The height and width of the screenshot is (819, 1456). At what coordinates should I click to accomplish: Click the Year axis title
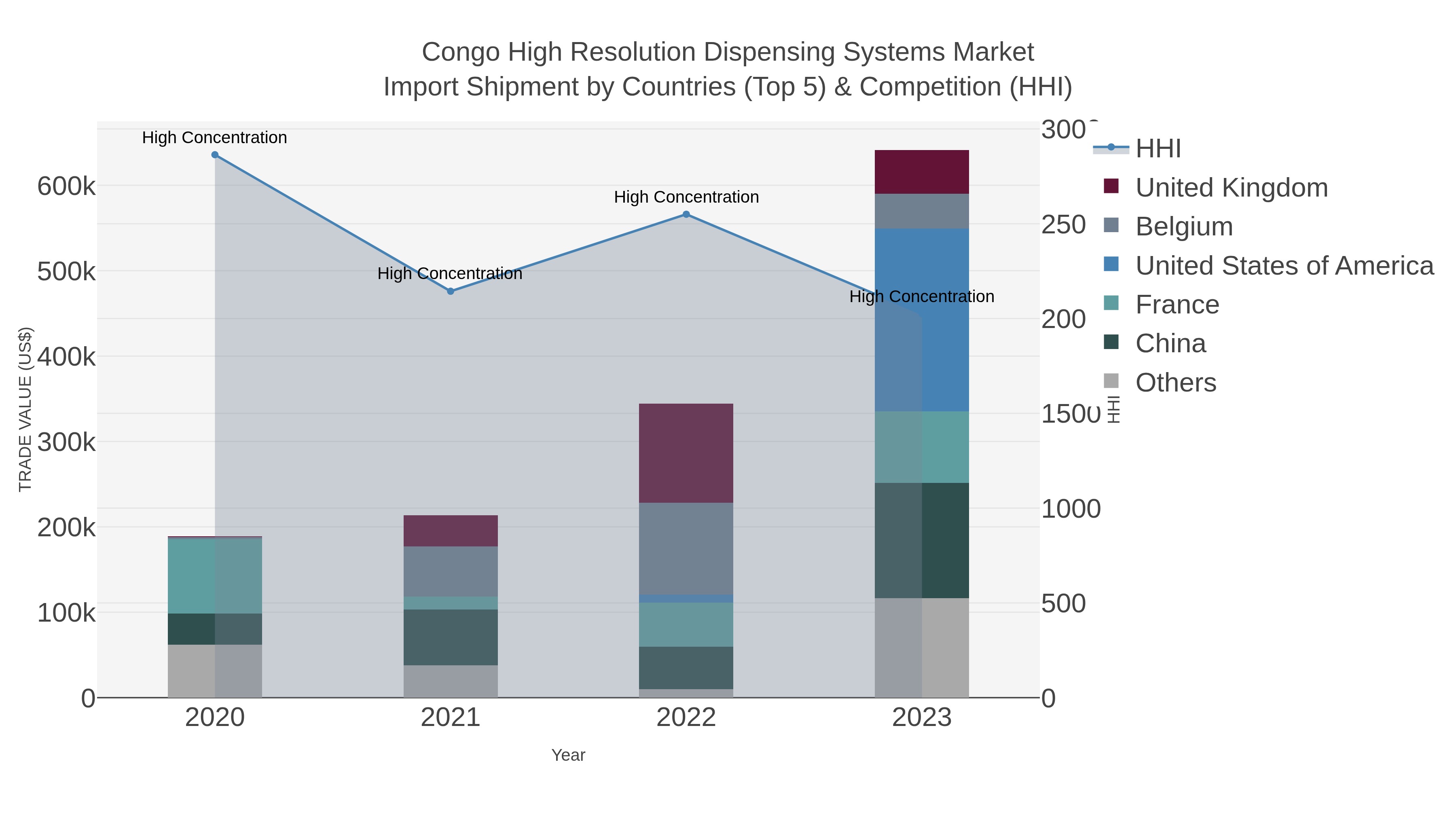pos(568,755)
